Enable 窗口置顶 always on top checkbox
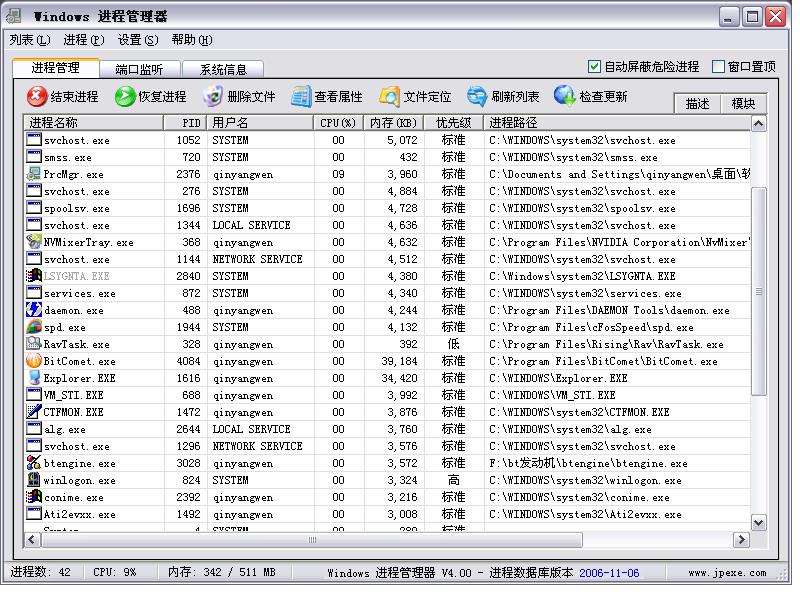Image resolution: width=800 pixels, height=600 pixels. point(718,66)
